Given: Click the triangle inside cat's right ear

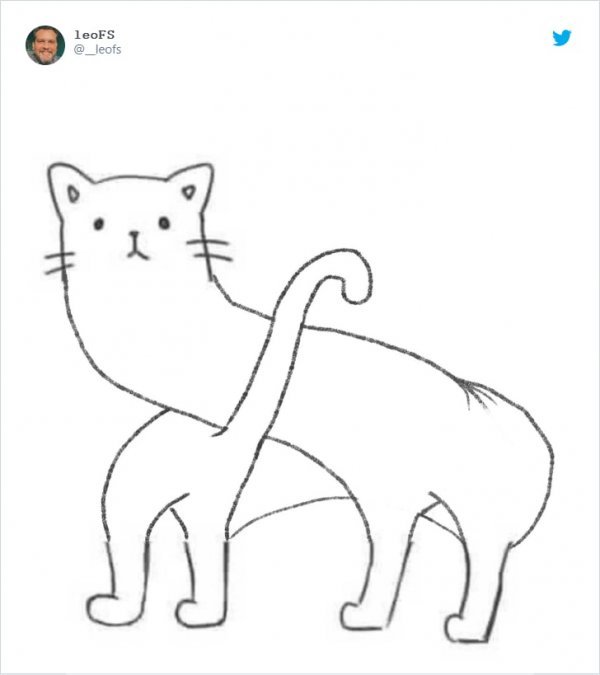Looking at the screenshot, I should click(189, 192).
